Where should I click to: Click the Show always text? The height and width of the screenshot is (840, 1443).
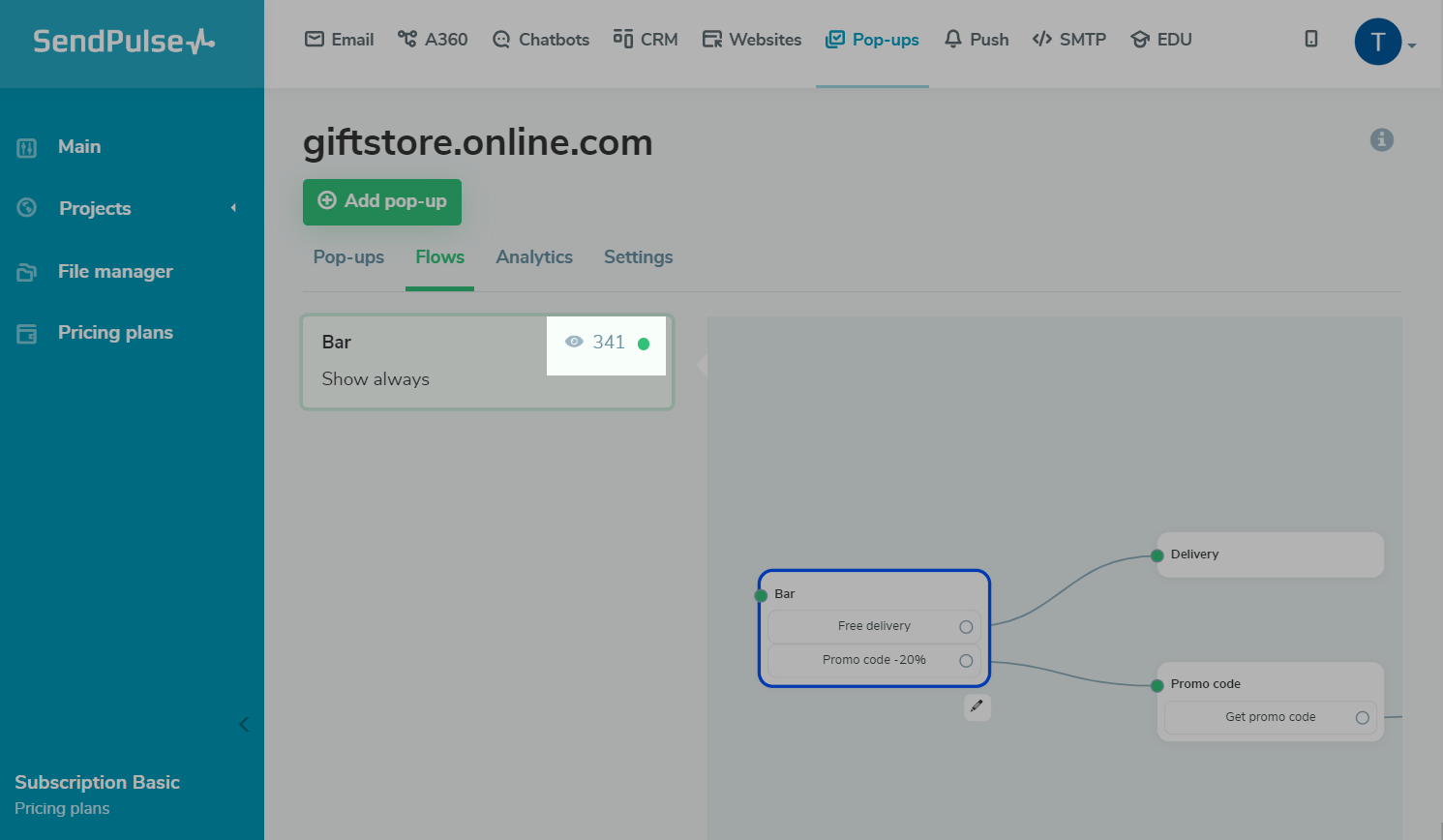tap(376, 379)
